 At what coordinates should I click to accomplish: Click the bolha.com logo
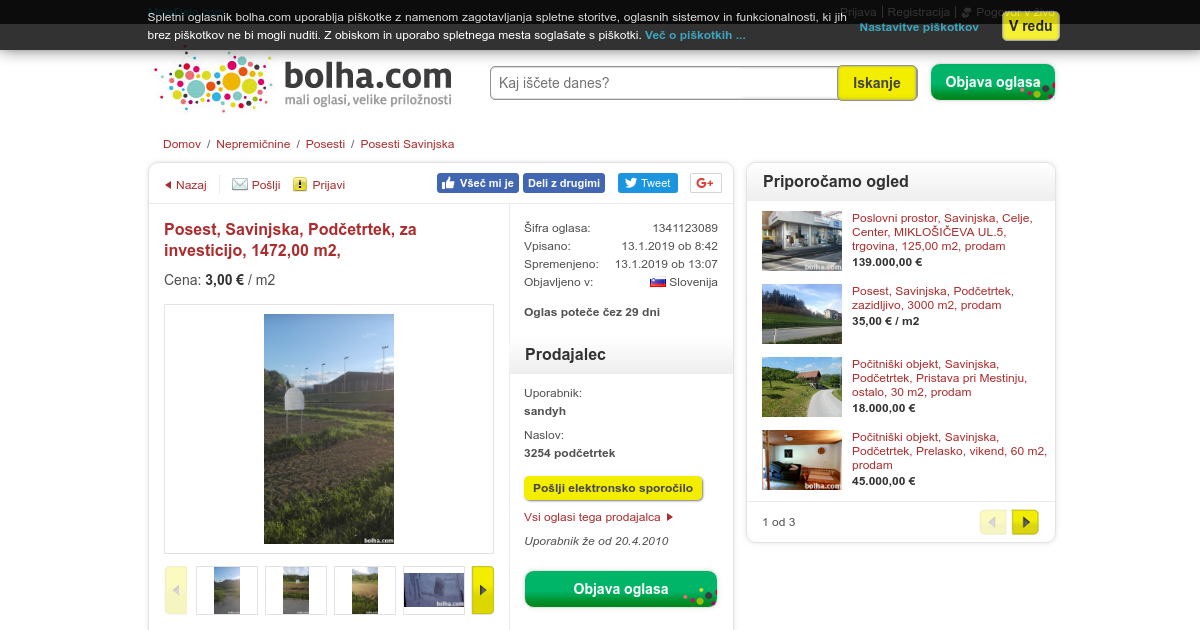[x=304, y=82]
